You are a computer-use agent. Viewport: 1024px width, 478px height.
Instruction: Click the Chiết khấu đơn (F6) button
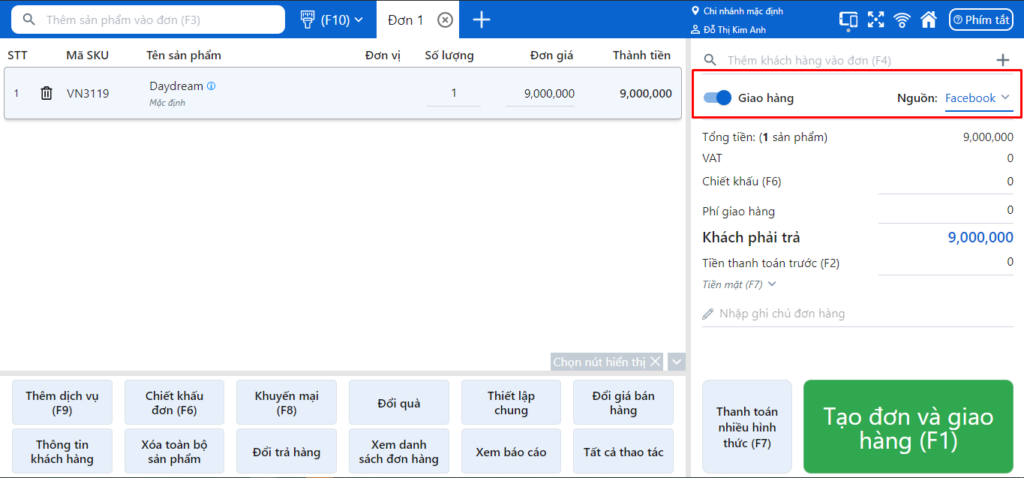point(174,402)
